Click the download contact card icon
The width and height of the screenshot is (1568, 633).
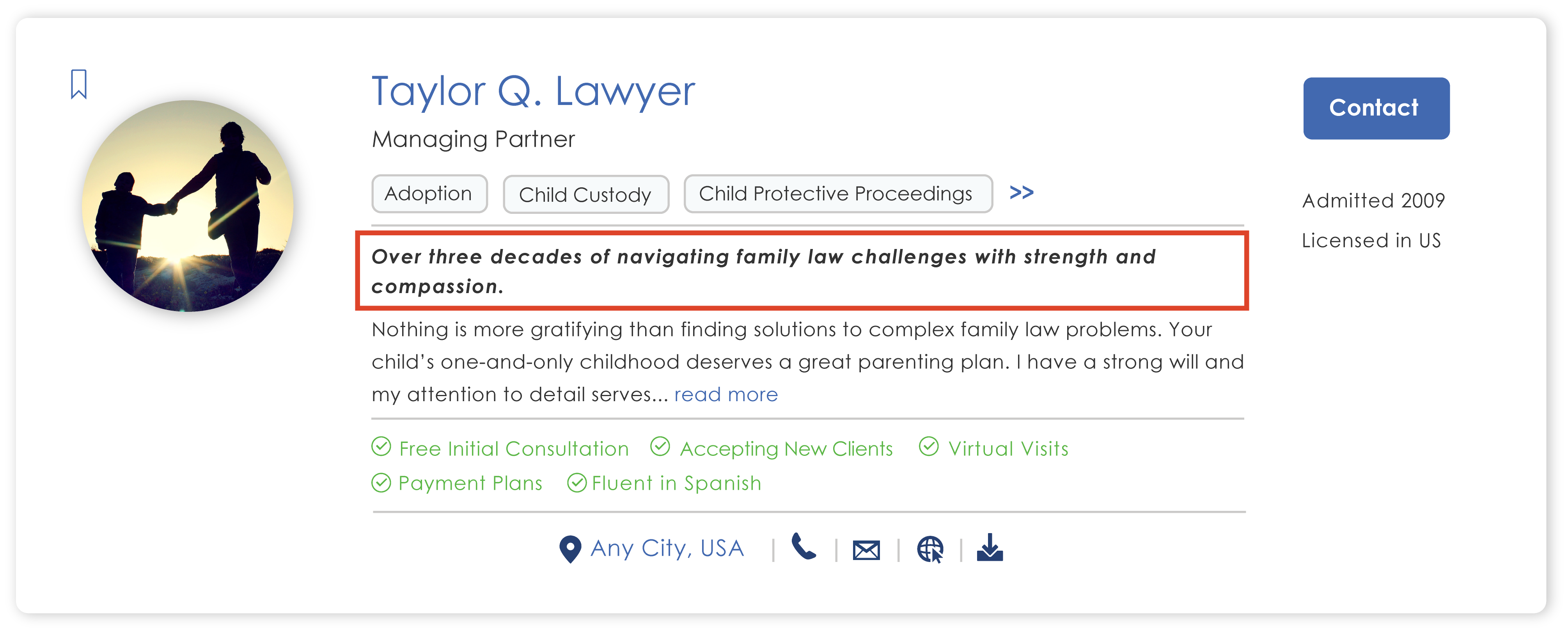coord(990,548)
